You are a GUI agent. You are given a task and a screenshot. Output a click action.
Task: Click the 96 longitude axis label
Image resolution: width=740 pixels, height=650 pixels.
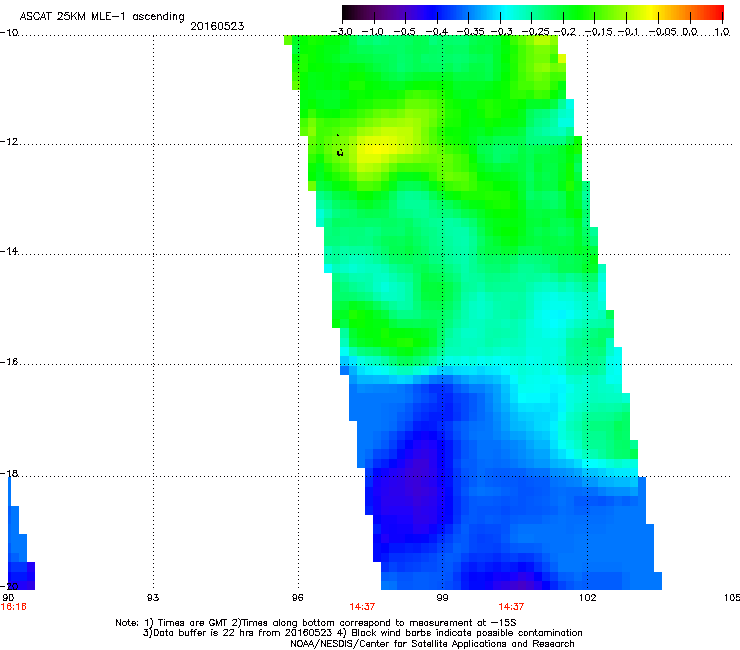pyautogui.click(x=297, y=598)
